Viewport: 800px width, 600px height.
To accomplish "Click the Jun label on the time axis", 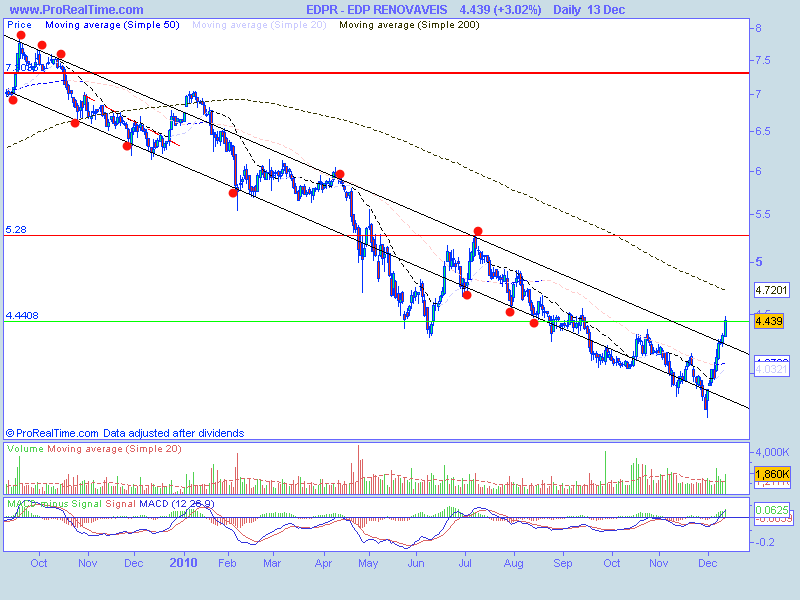I will click(416, 563).
